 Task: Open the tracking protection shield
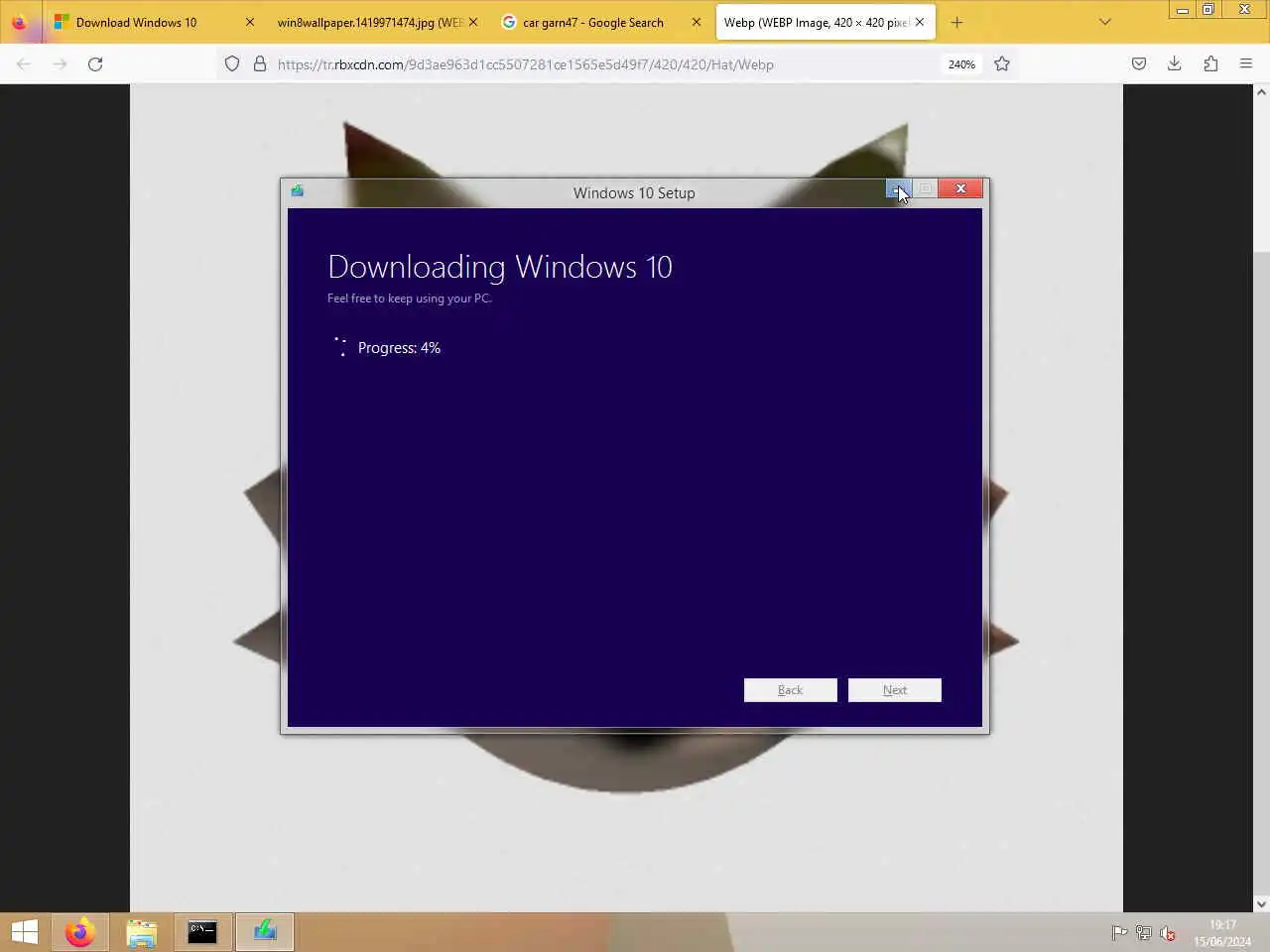232,63
